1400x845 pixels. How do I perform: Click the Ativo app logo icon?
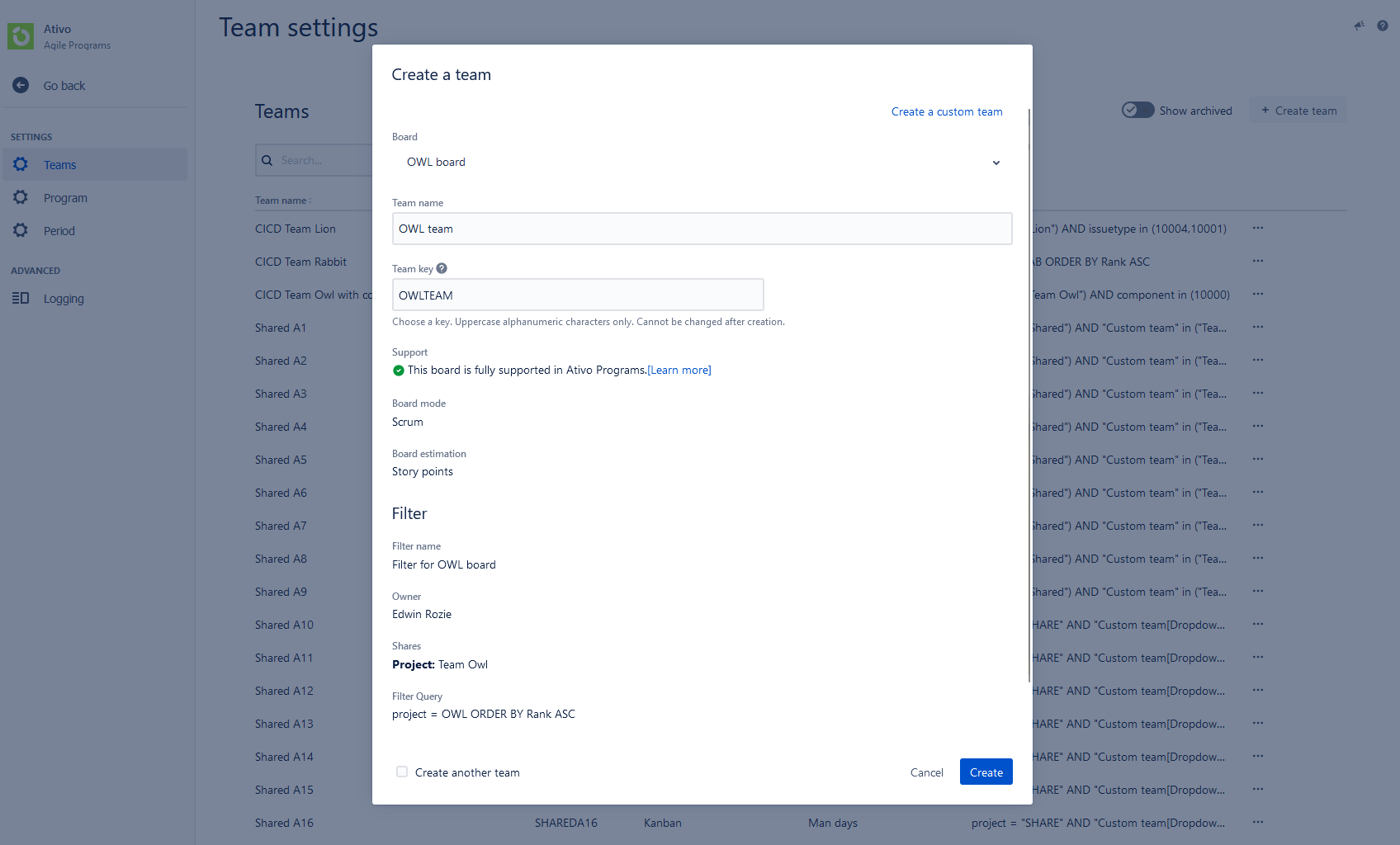pos(21,36)
